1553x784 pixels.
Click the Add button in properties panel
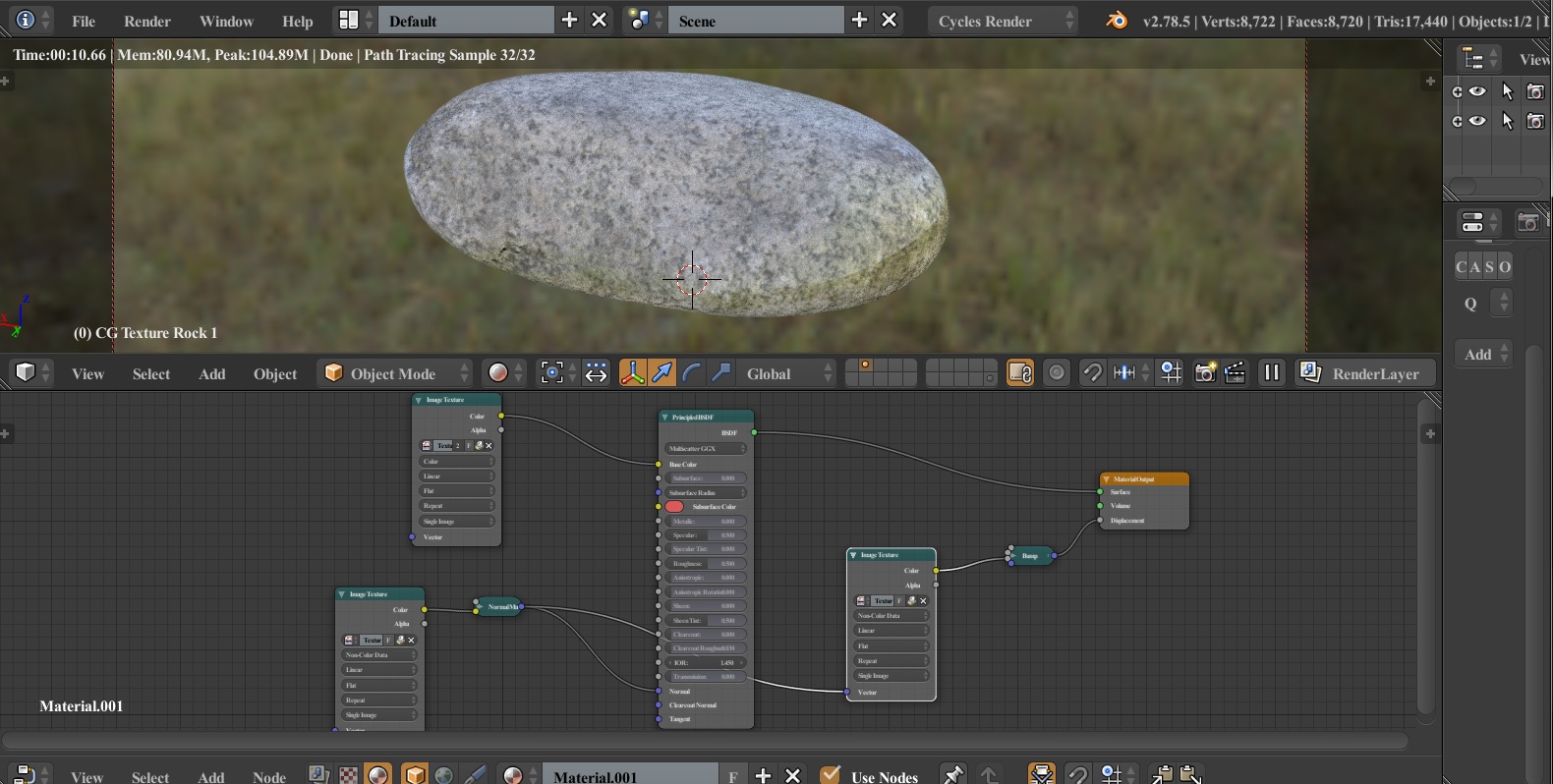point(1484,354)
